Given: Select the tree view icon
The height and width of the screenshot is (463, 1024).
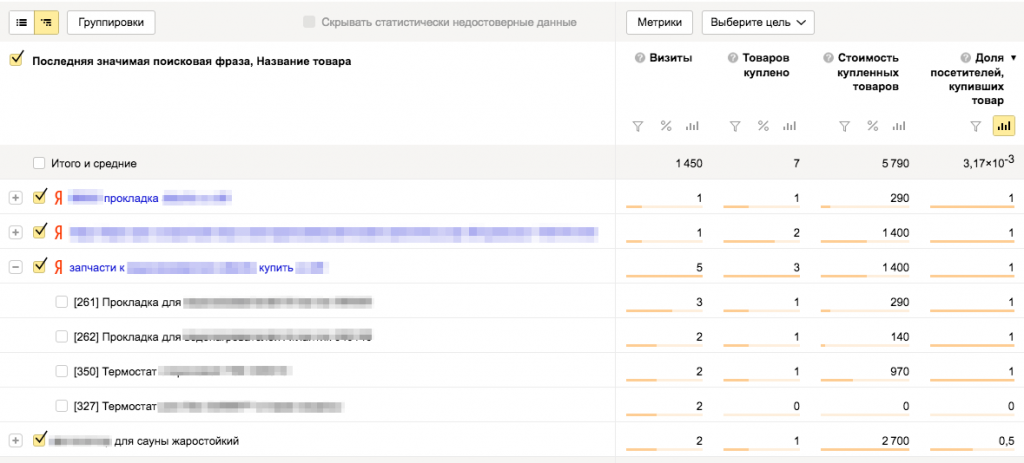Looking at the screenshot, I should (x=46, y=21).
